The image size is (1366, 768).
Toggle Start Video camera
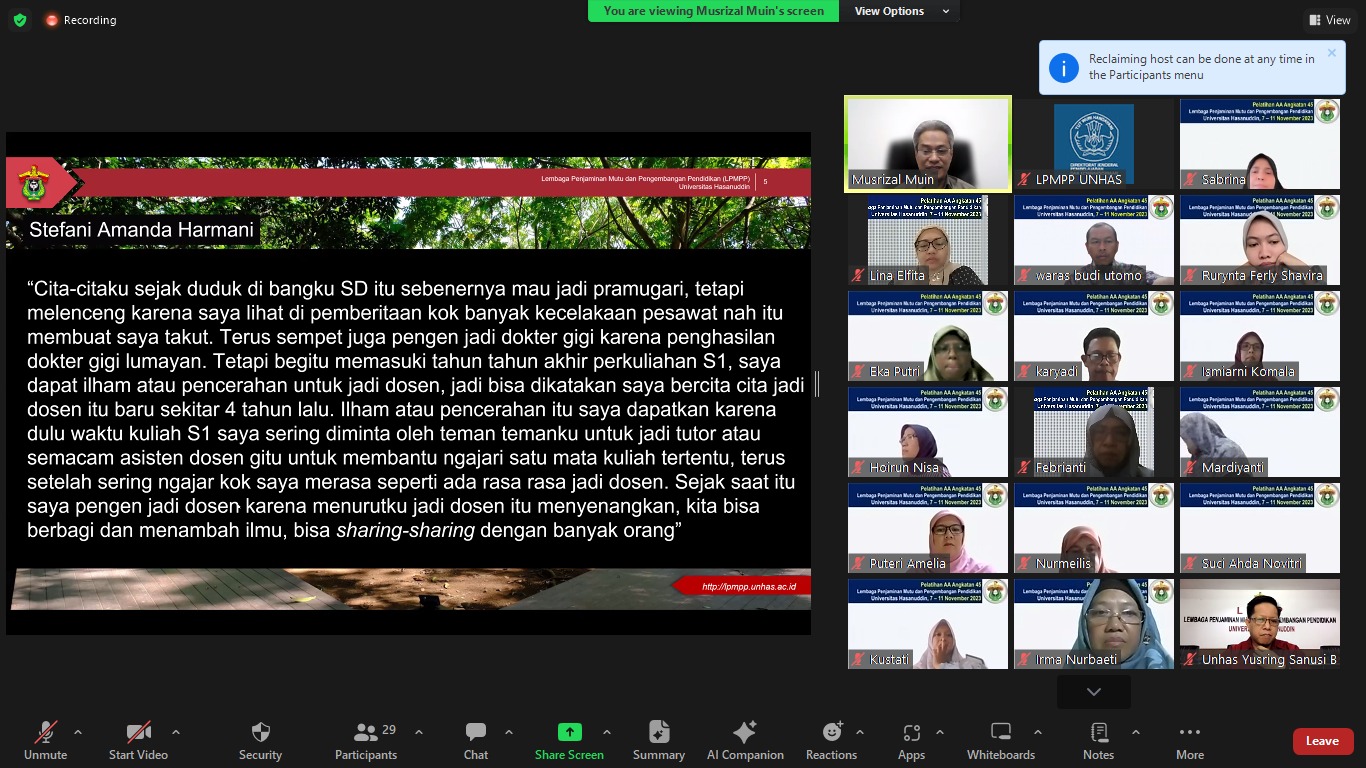coord(138,740)
